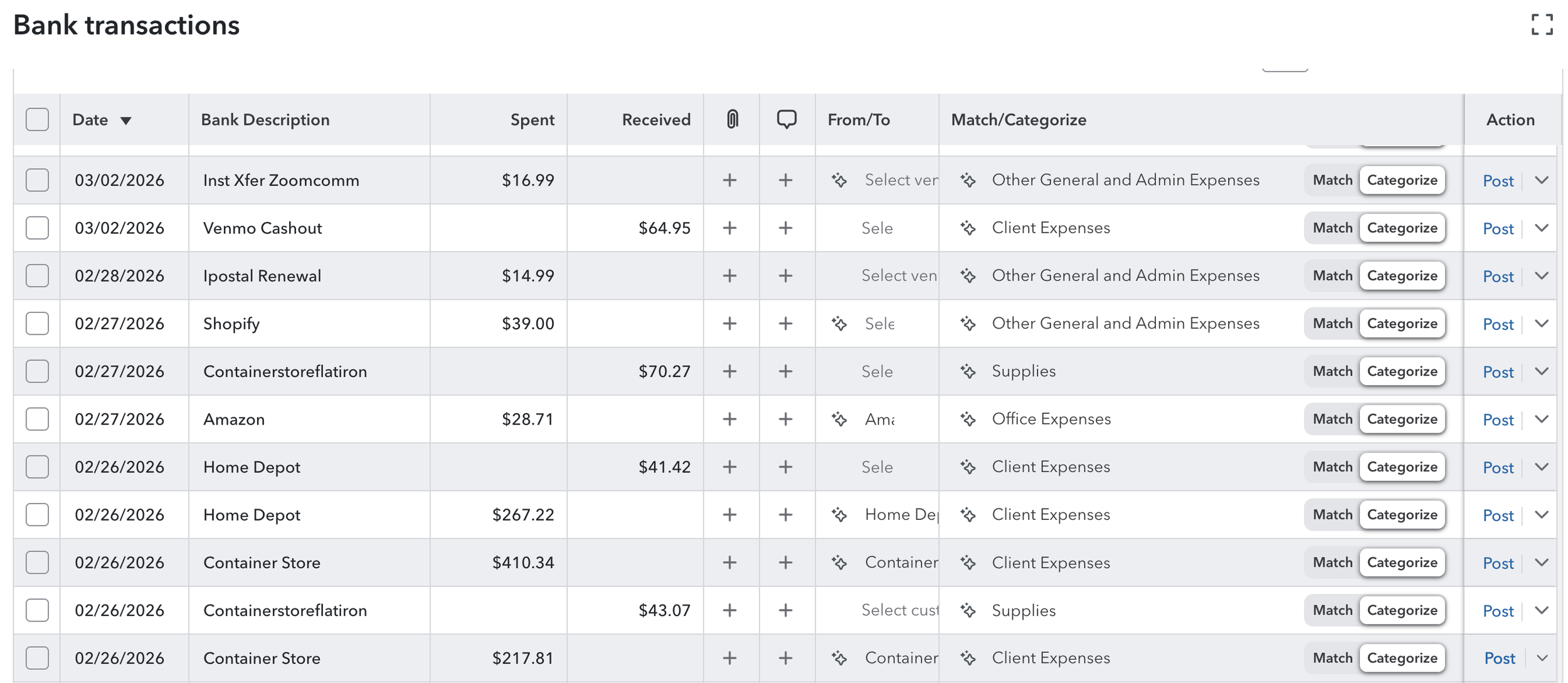Screen dimensions: 1568x683
Task: Click Select vendor field for Ipostal Renewal
Action: 898,276
